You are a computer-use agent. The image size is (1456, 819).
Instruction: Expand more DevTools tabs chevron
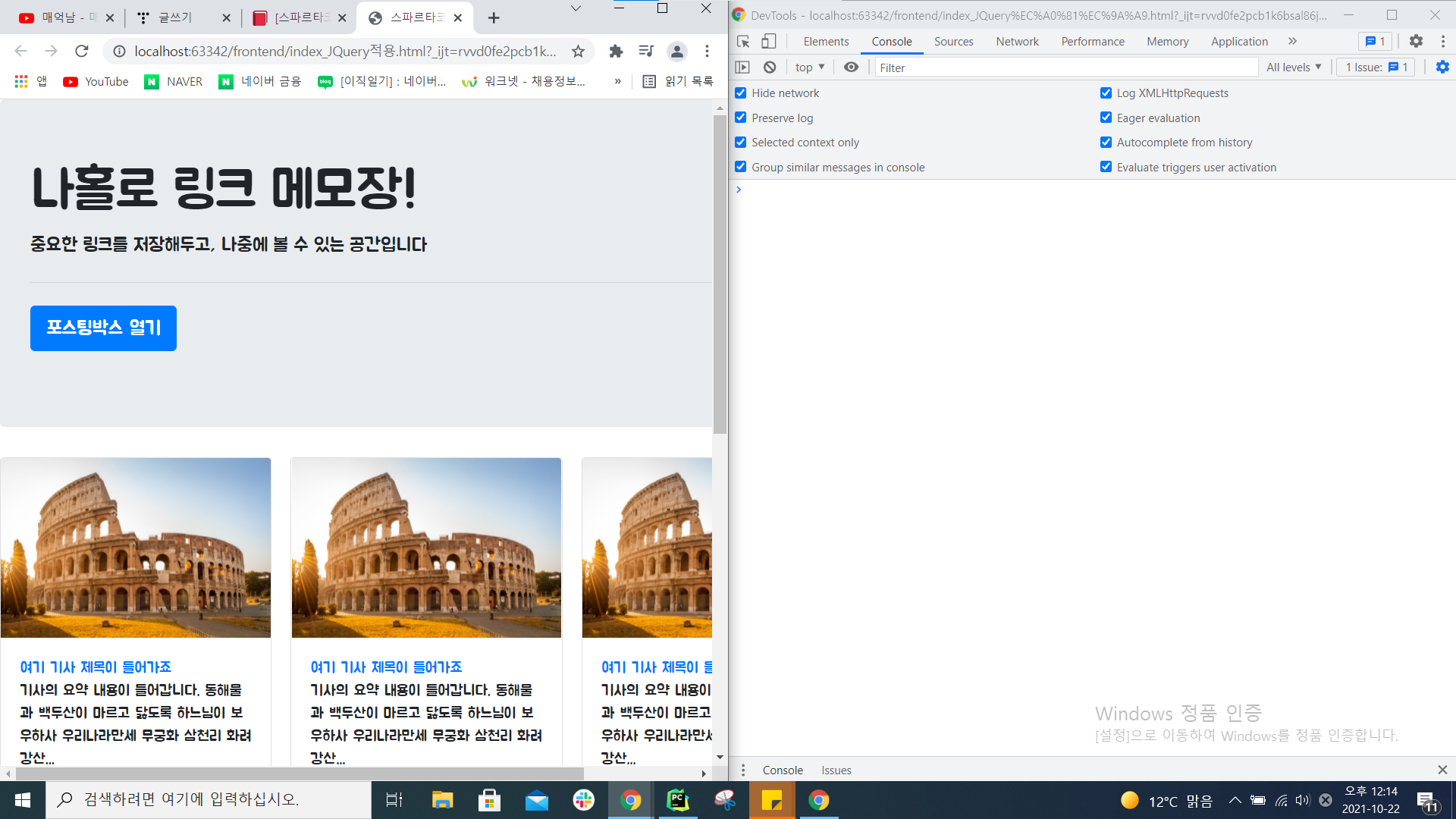1292,42
